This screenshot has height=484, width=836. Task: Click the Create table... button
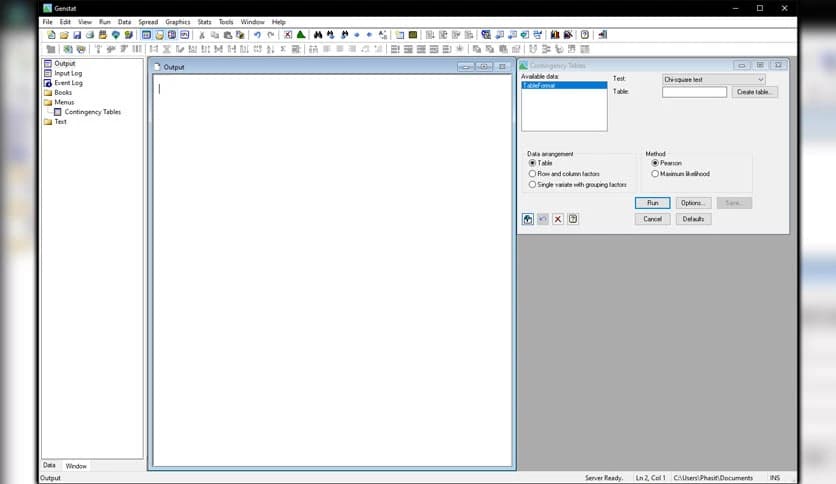click(x=754, y=92)
